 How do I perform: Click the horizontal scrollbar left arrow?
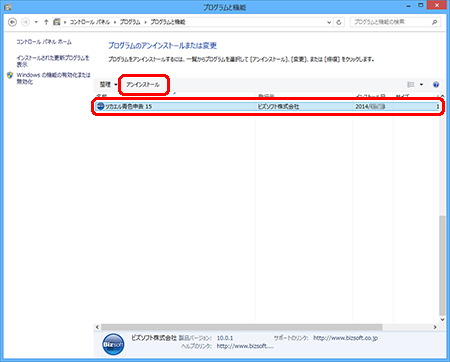tap(97, 327)
